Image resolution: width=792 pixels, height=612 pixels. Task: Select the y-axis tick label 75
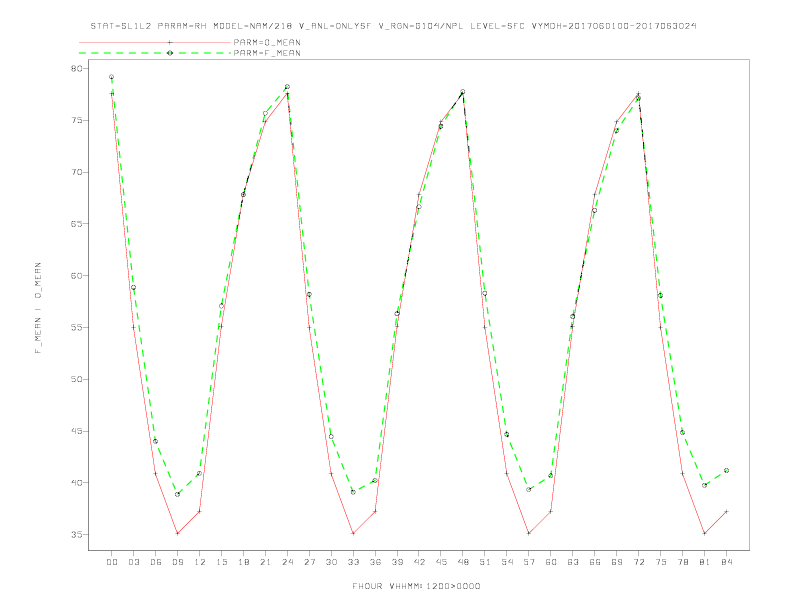(x=77, y=120)
